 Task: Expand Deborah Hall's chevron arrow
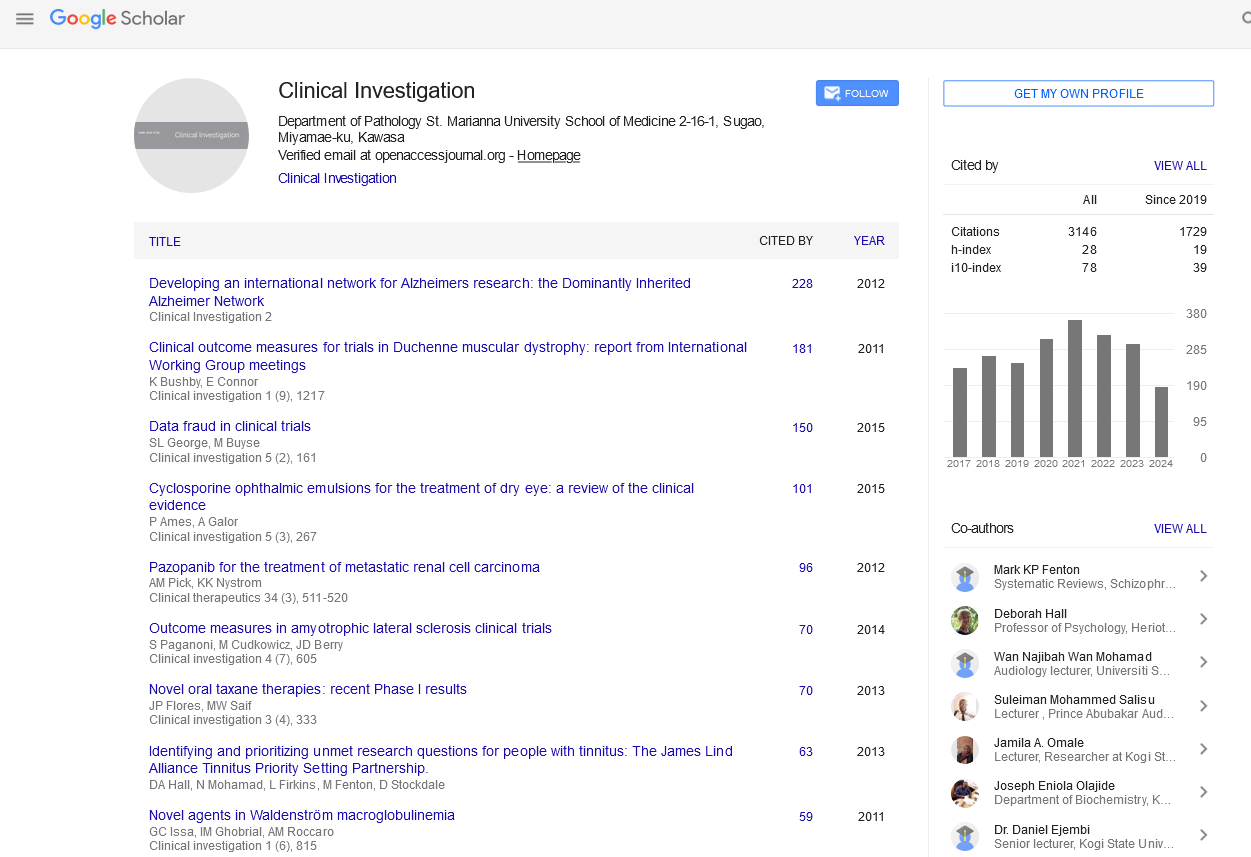pyautogui.click(x=1204, y=619)
